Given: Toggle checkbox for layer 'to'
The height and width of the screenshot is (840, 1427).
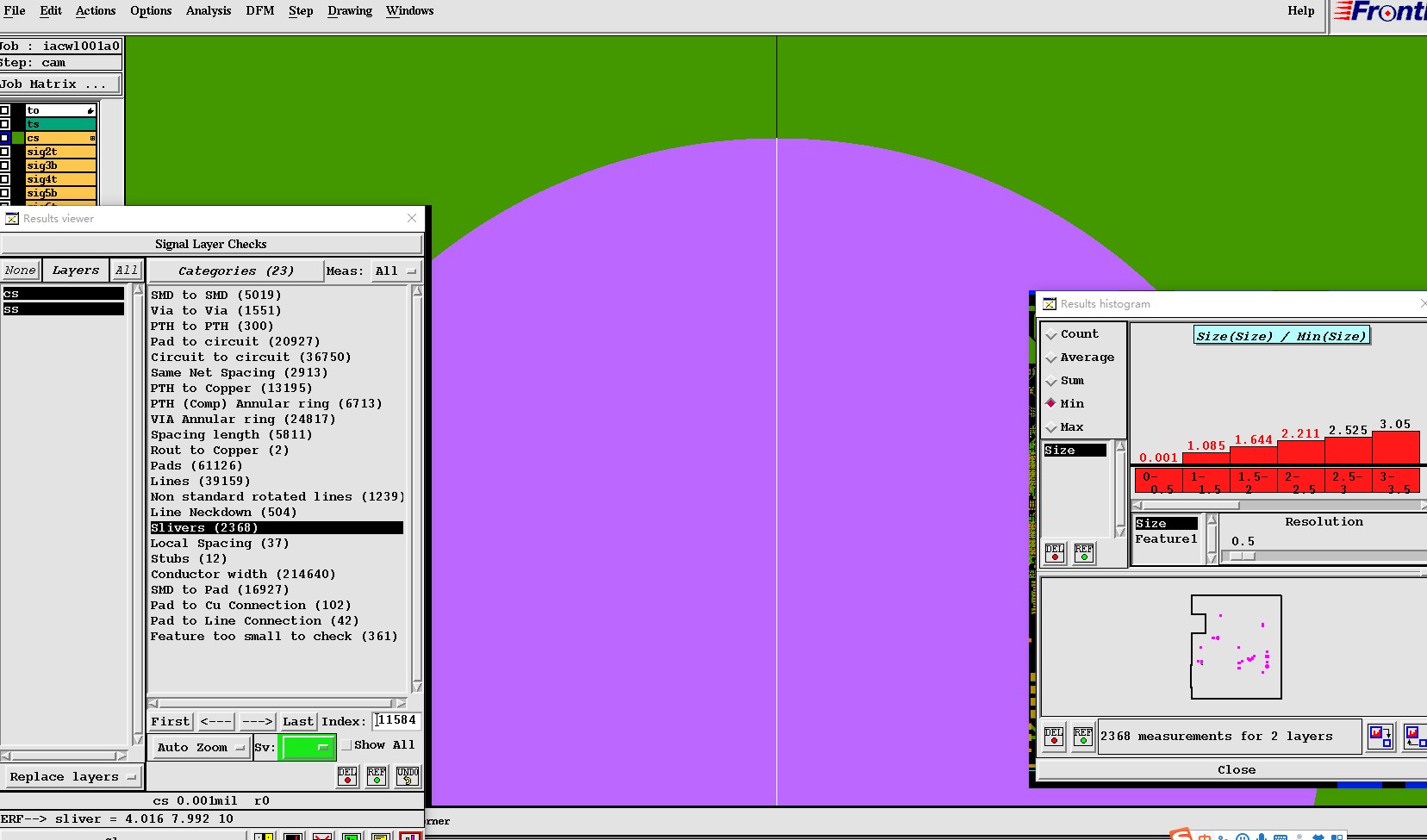Looking at the screenshot, I should (4, 110).
